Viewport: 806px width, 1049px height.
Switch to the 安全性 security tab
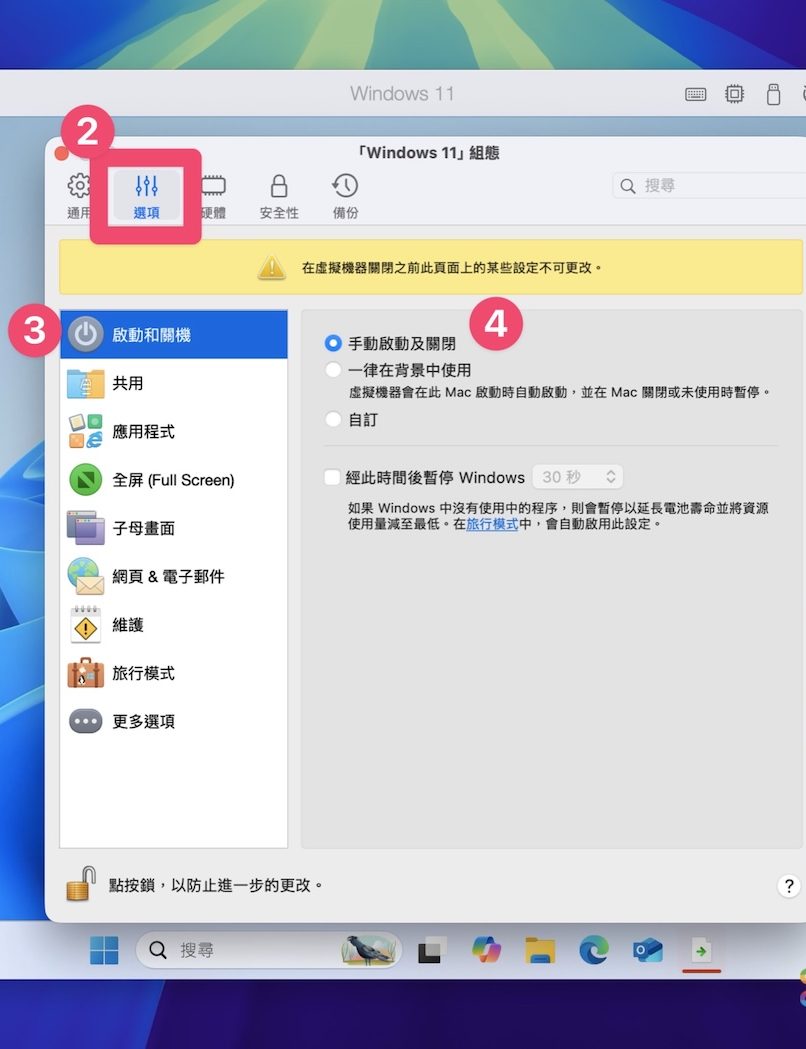pyautogui.click(x=279, y=196)
